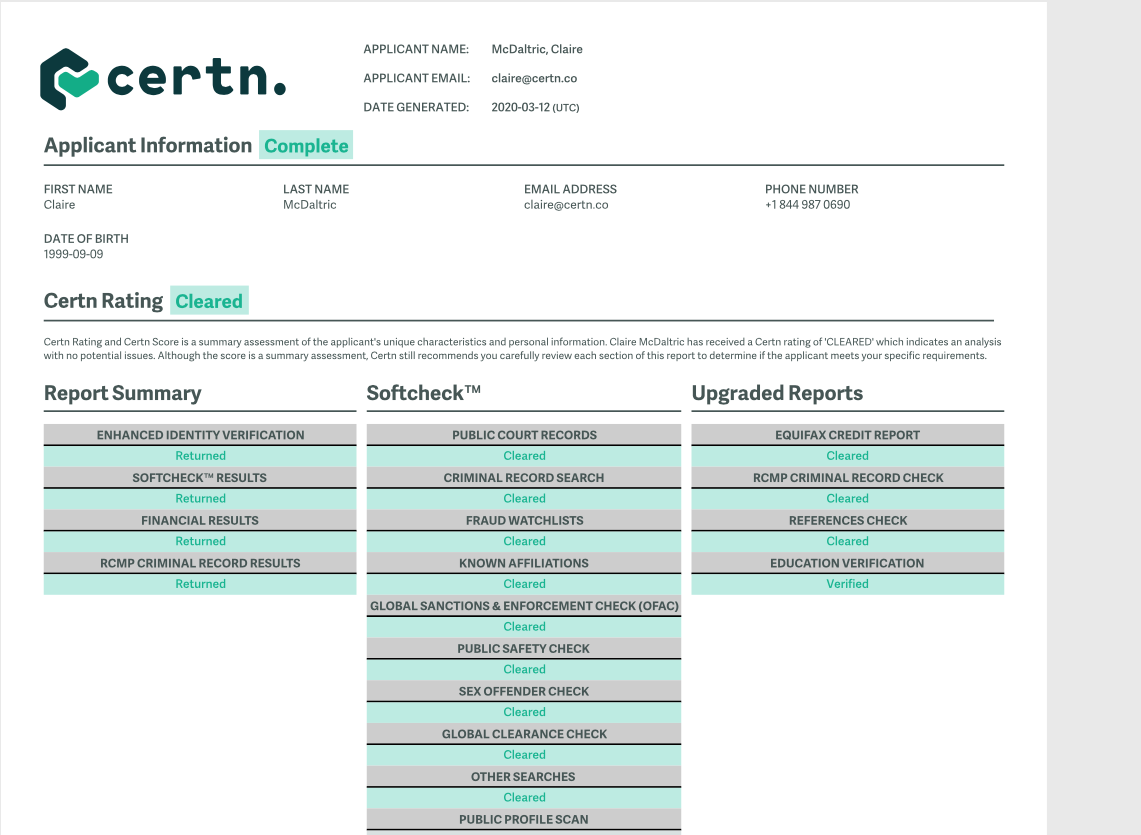Open the Public Court Records check

(524, 434)
